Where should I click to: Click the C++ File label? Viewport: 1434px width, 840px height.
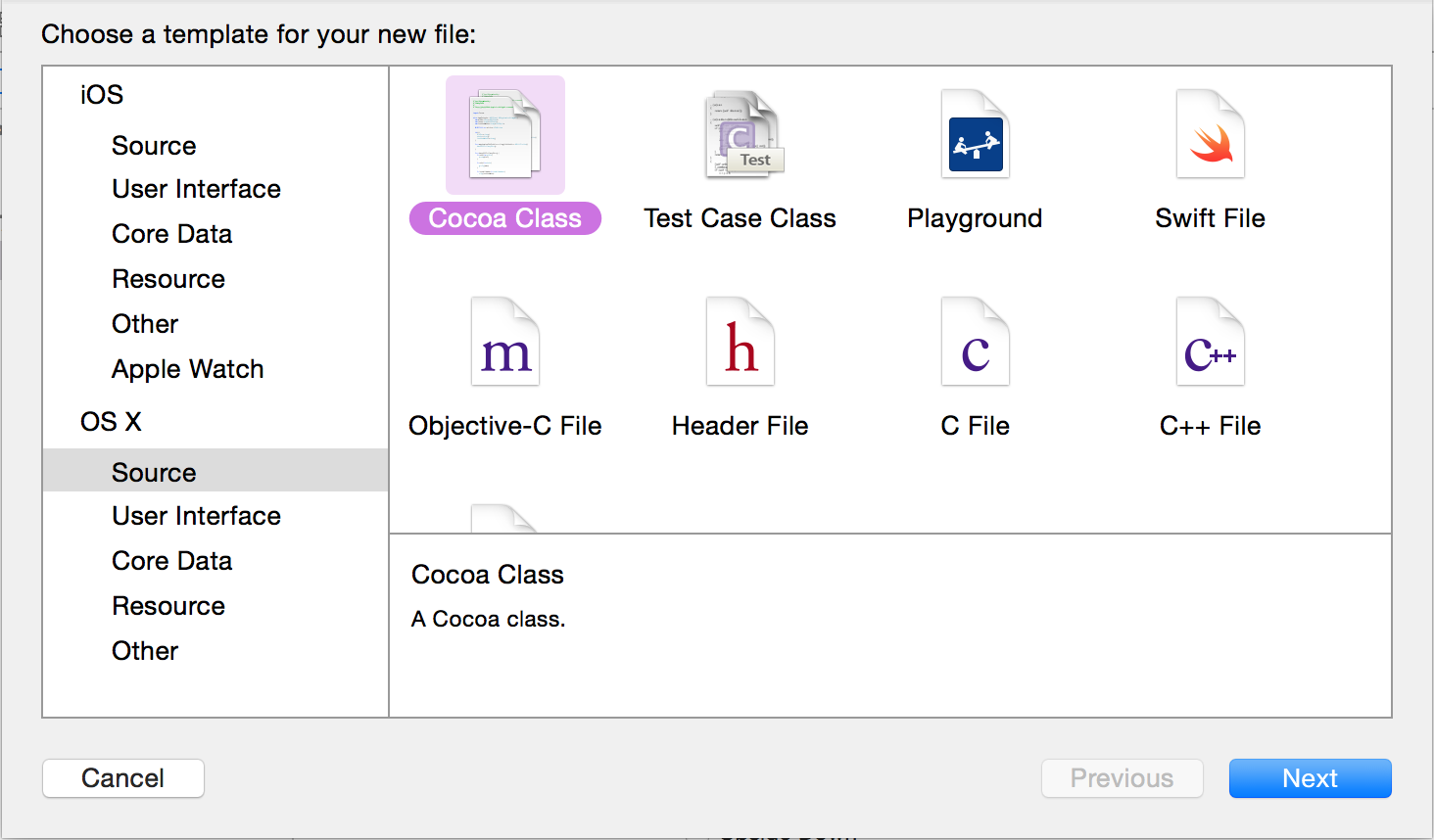1211,426
